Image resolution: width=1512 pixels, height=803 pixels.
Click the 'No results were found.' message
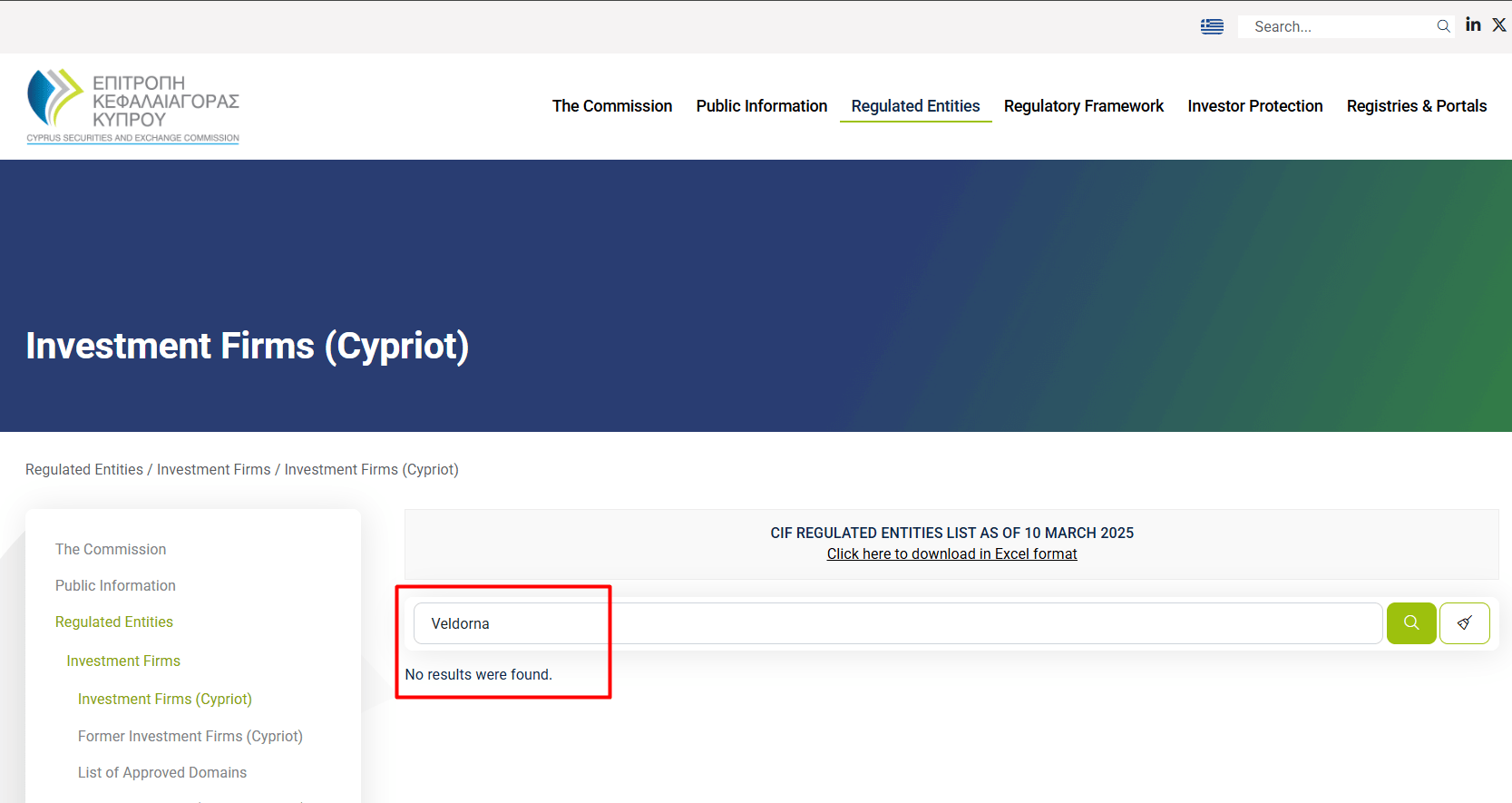pyautogui.click(x=479, y=674)
